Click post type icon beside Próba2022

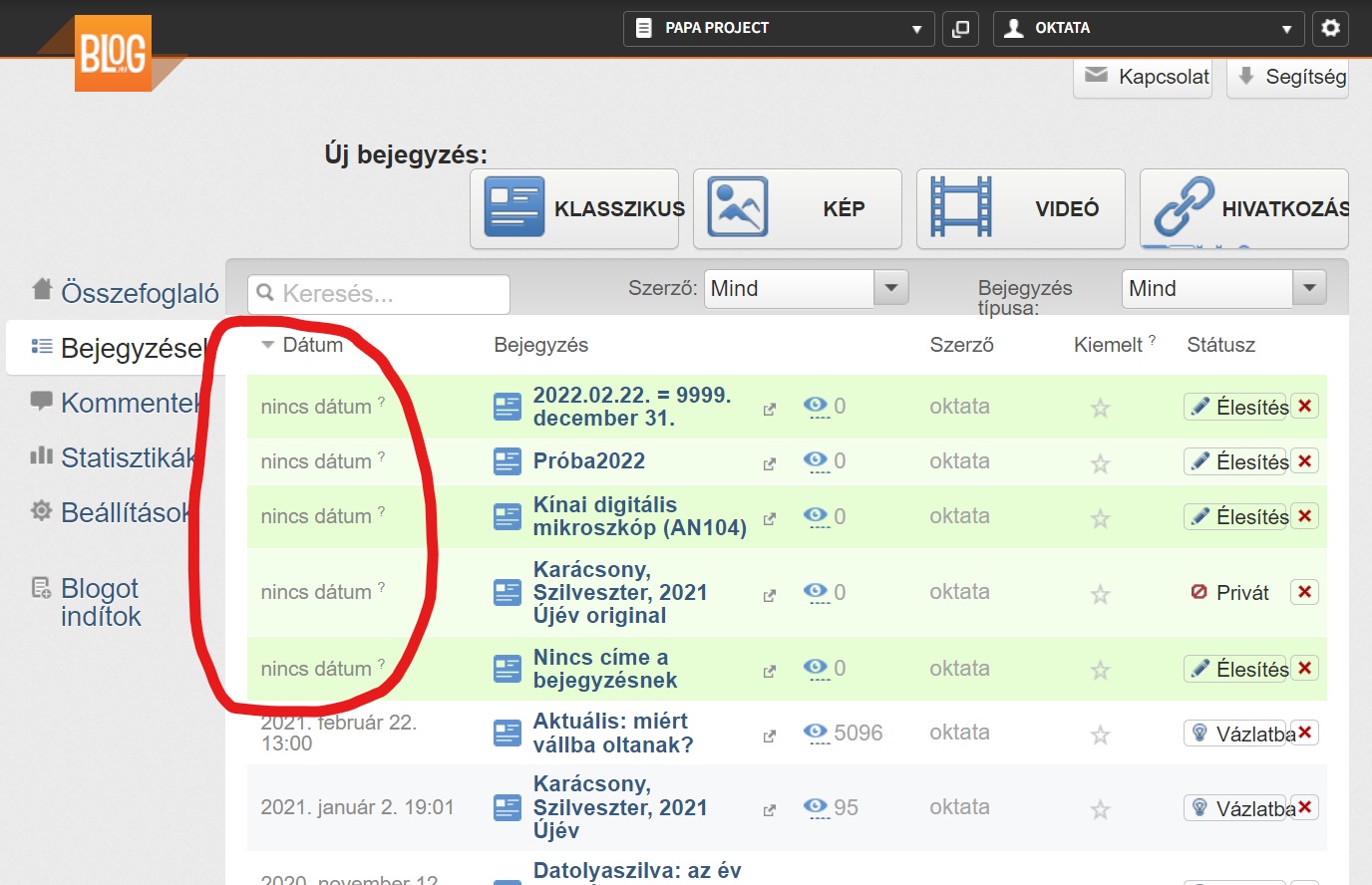coord(508,461)
